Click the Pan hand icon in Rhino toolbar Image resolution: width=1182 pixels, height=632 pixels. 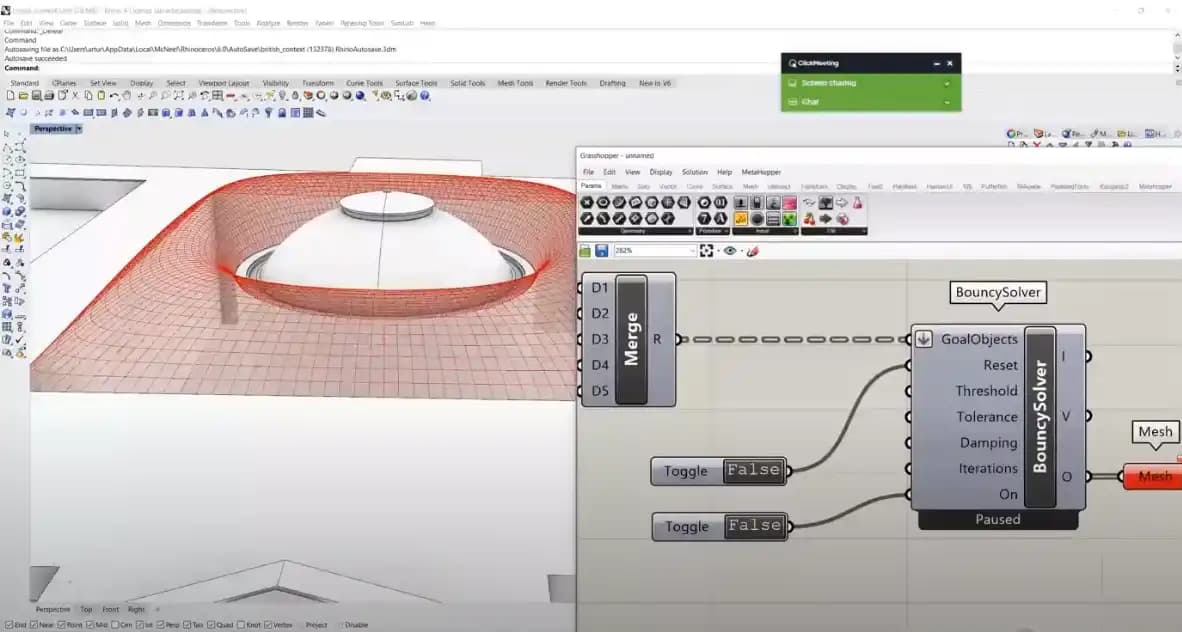127,96
